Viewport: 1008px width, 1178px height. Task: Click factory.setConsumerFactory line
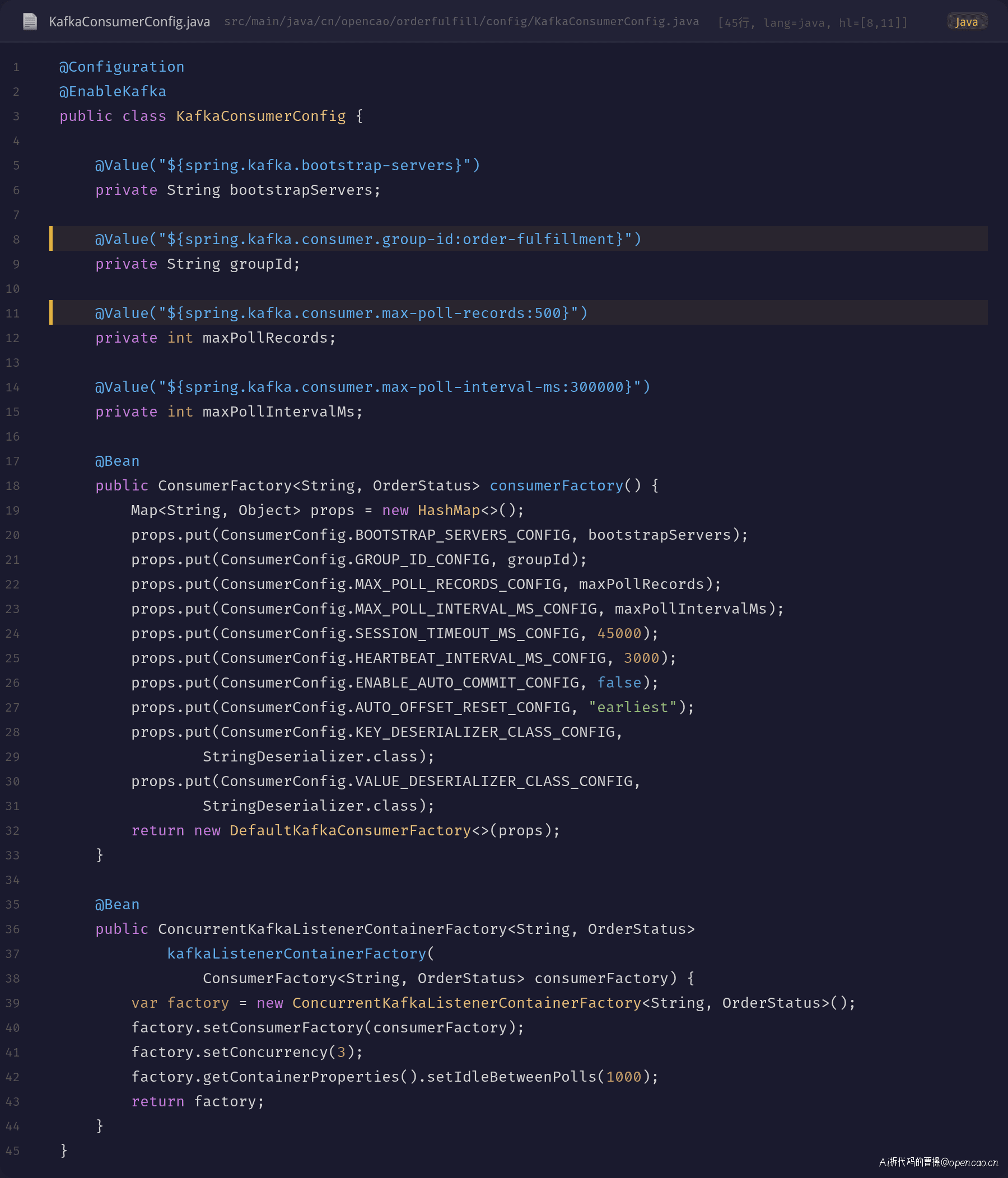pyautogui.click(x=328, y=1027)
